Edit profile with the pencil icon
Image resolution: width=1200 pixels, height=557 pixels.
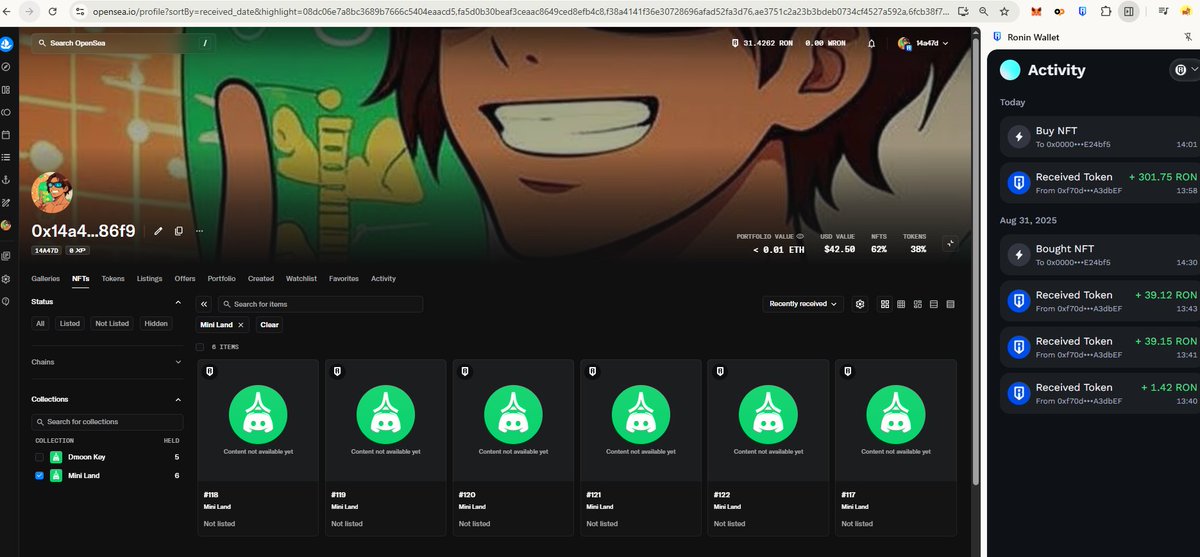point(158,231)
